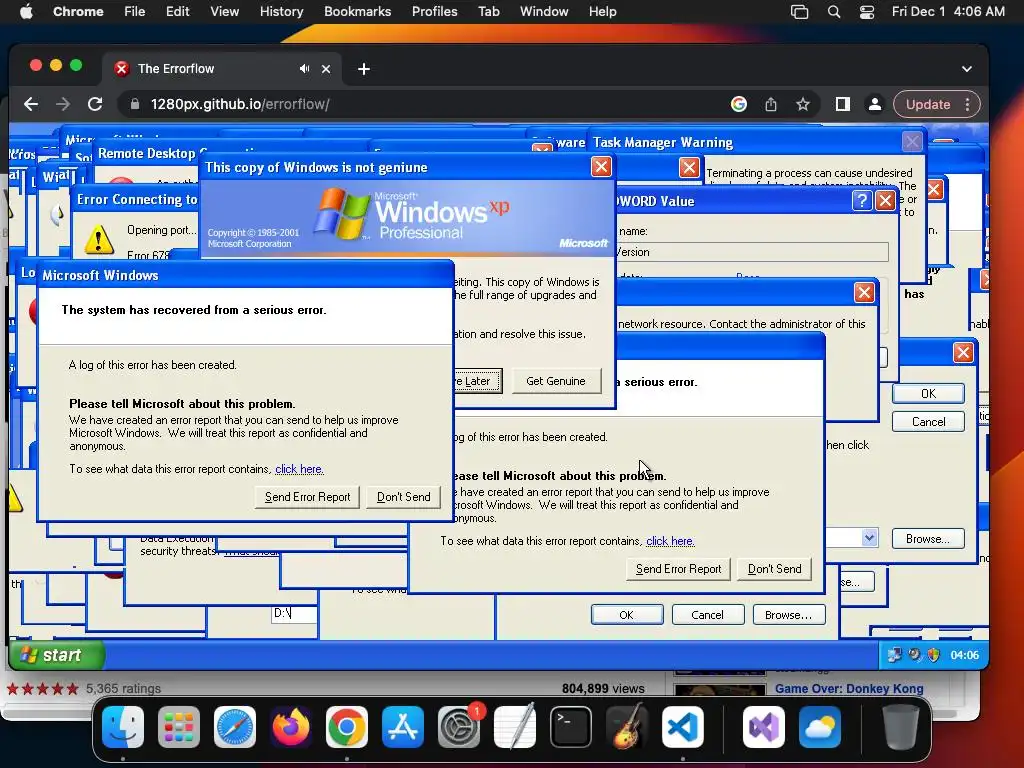
Task: Click the bottom OK button beside Cancel and Browse
Action: (627, 615)
